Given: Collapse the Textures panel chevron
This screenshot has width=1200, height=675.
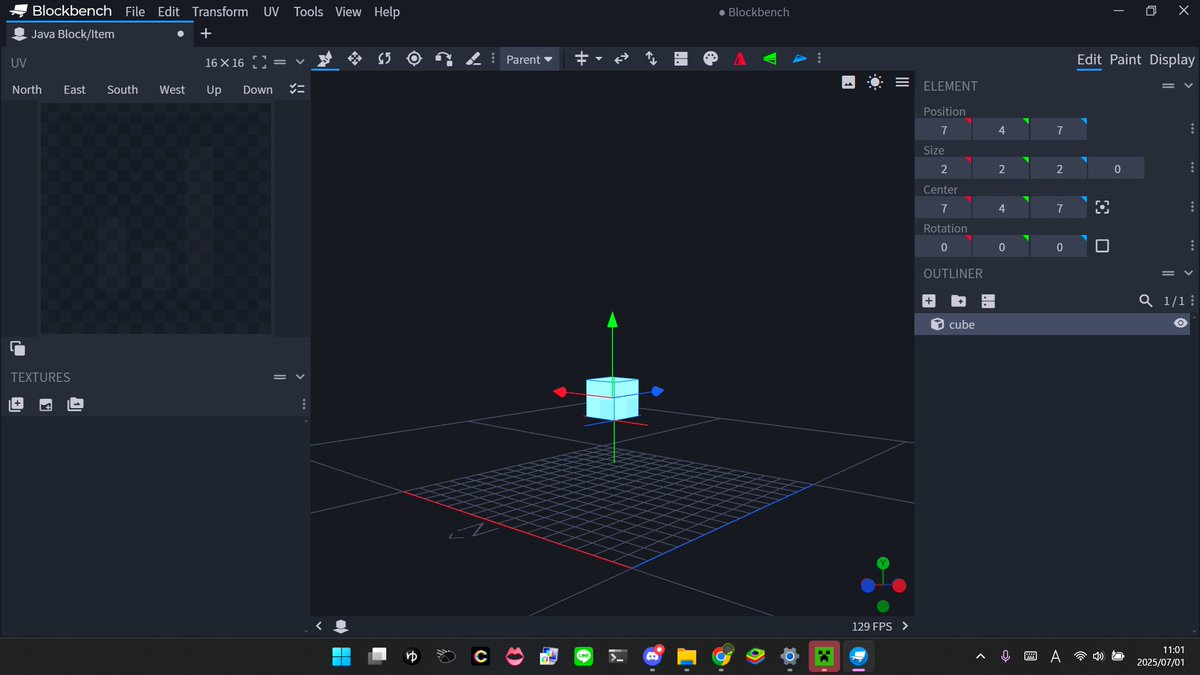Looking at the screenshot, I should coord(300,377).
